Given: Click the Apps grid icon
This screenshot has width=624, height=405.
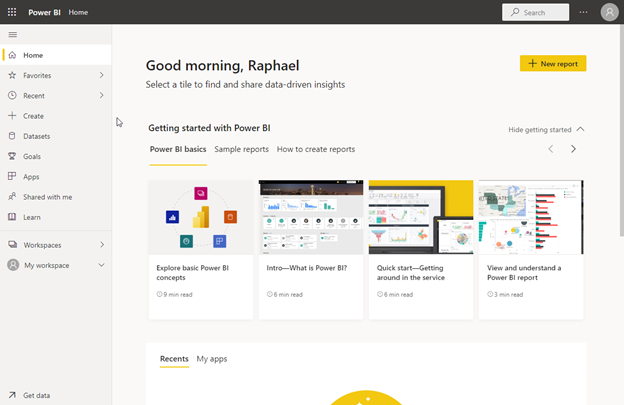Looking at the screenshot, I should point(12,176).
